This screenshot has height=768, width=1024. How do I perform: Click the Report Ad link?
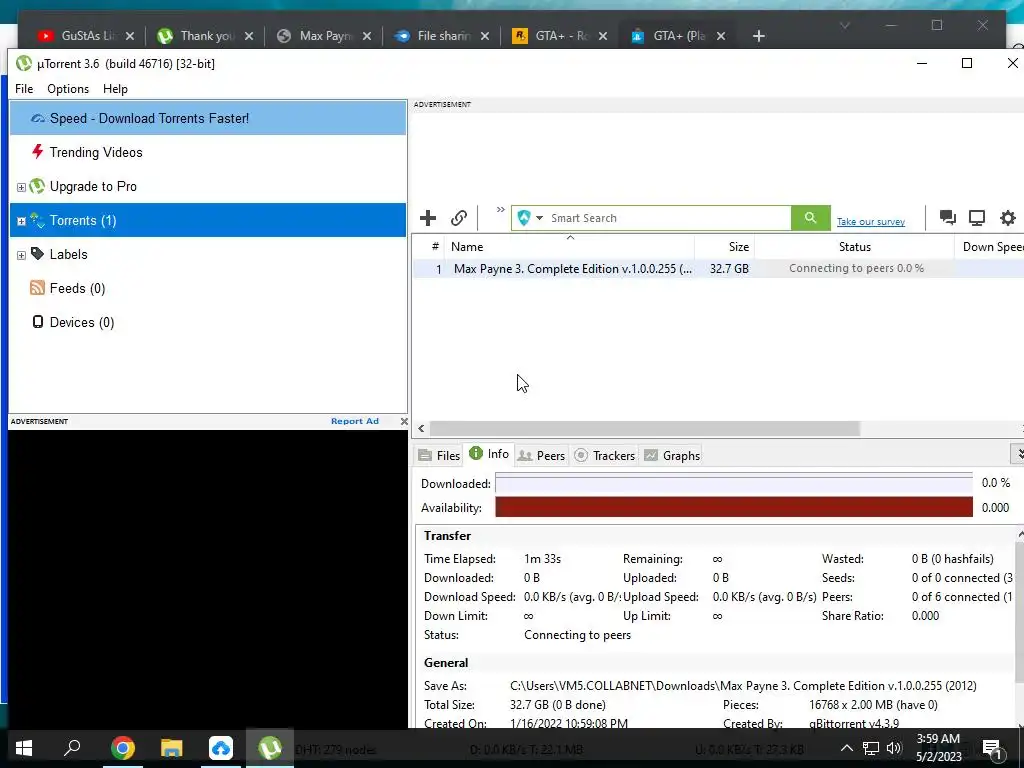coord(355,421)
